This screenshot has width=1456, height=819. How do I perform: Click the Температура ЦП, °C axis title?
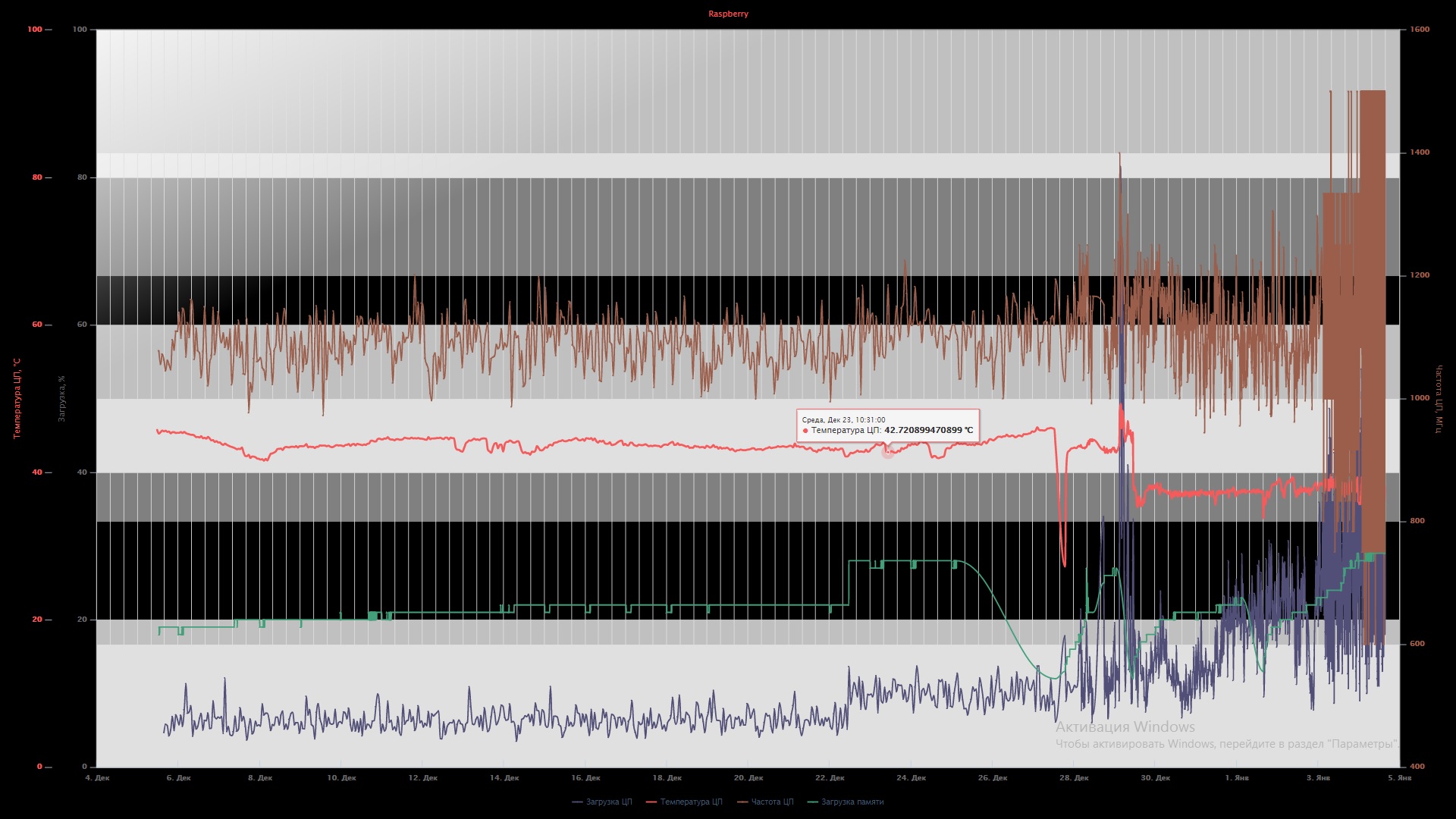17,398
